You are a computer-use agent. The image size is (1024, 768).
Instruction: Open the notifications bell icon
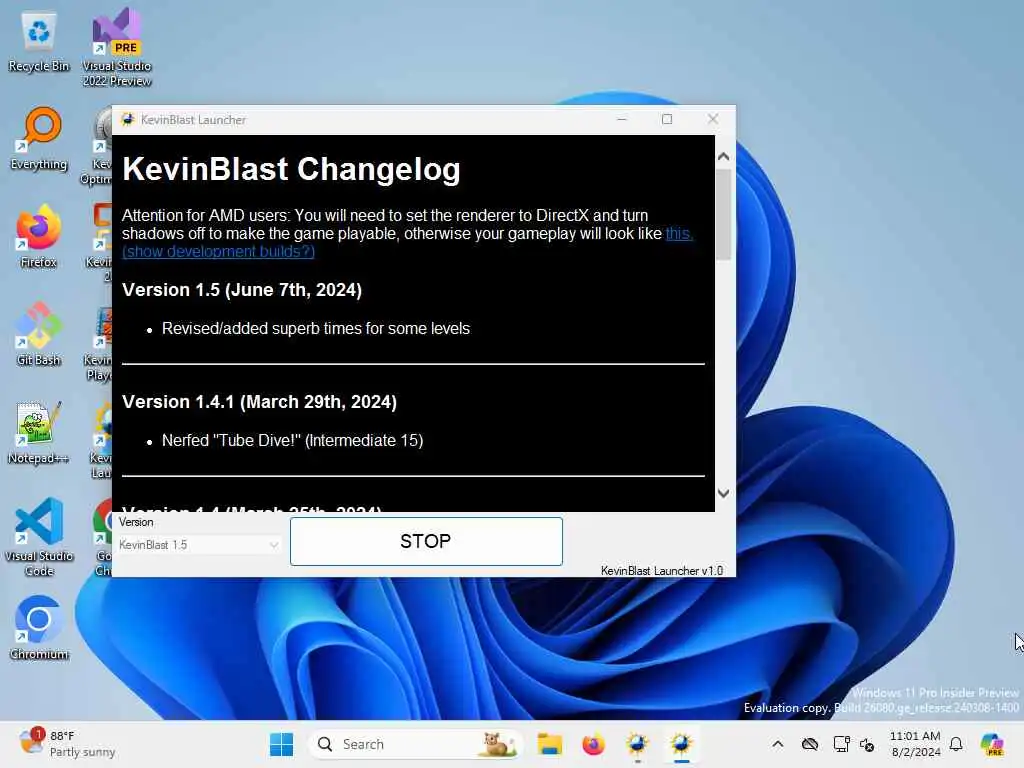956,744
